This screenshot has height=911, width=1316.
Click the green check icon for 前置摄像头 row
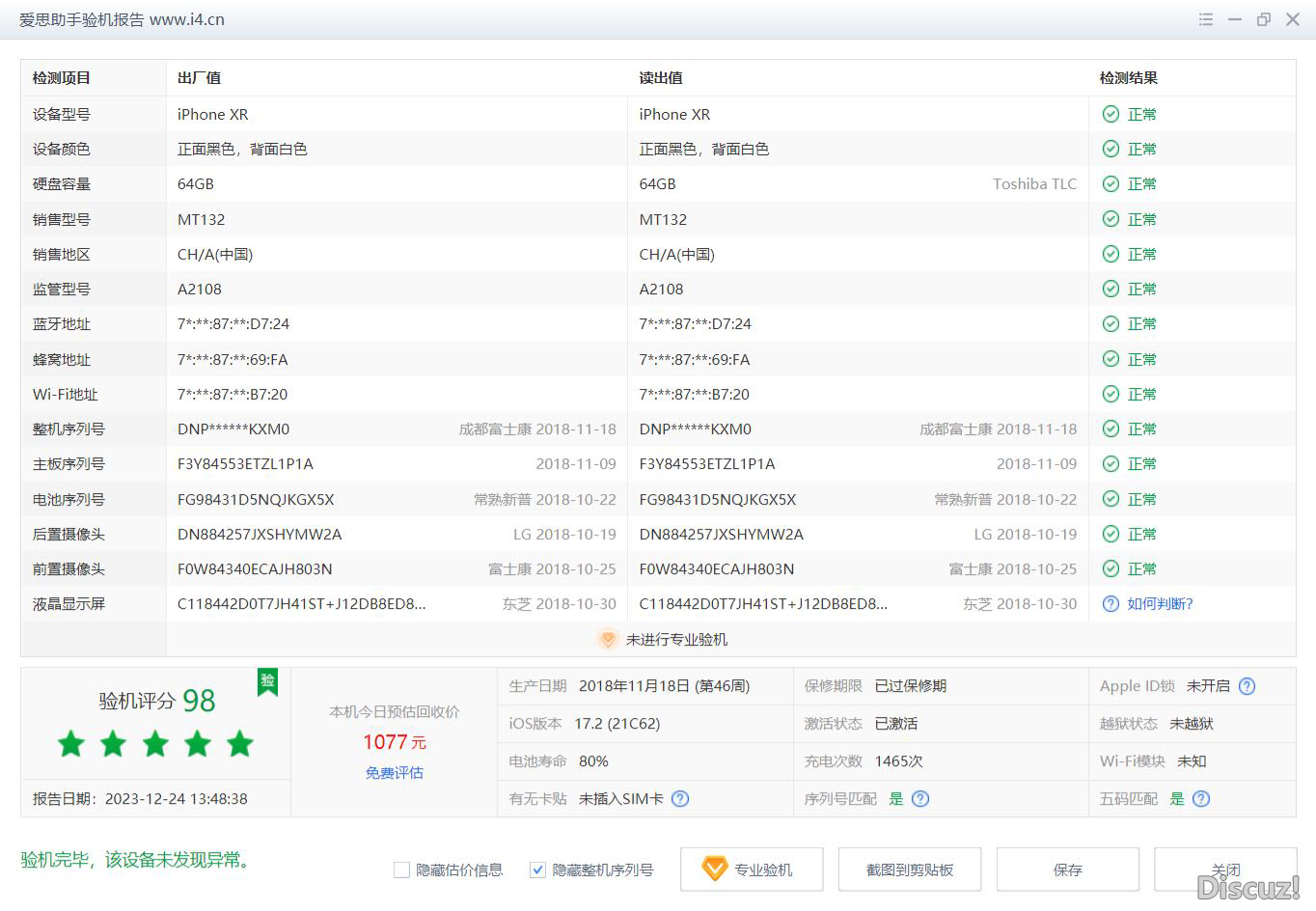click(x=1110, y=568)
